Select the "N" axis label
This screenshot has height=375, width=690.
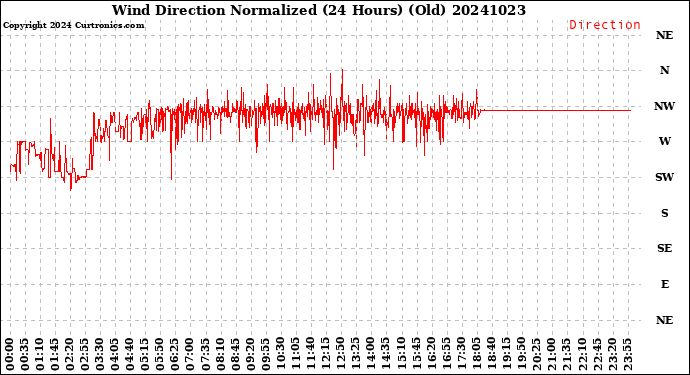664,70
